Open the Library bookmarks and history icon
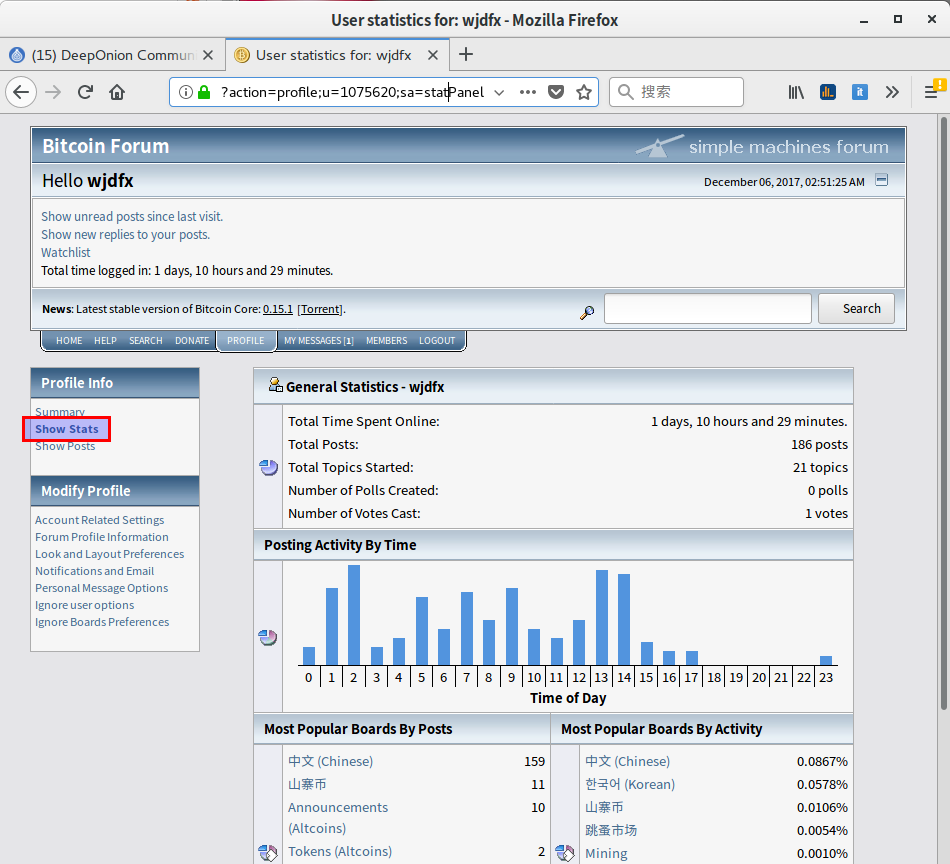Viewport: 950px width, 864px height. (796, 92)
